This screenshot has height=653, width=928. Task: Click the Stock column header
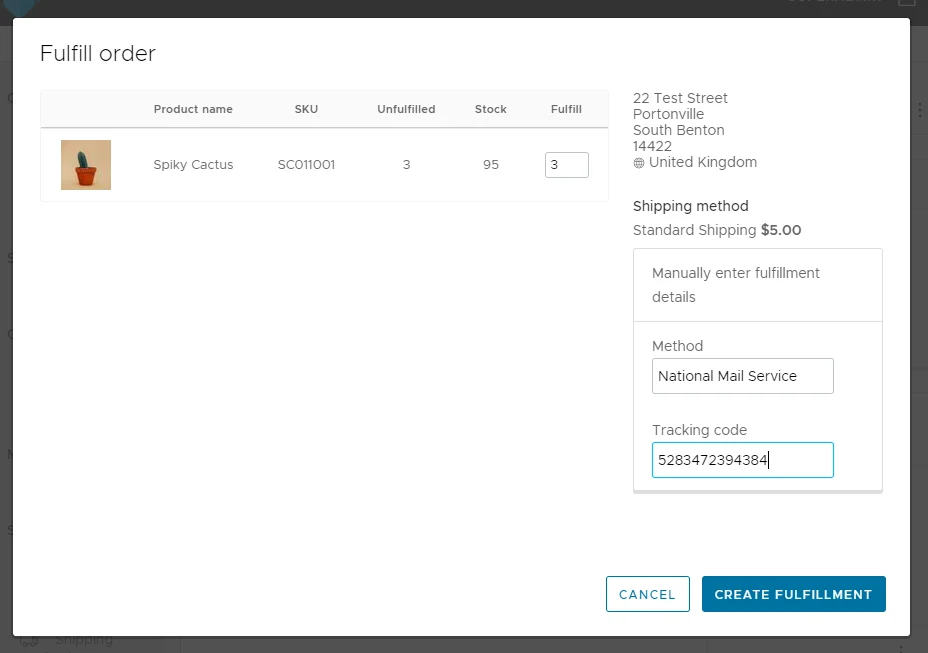point(490,109)
